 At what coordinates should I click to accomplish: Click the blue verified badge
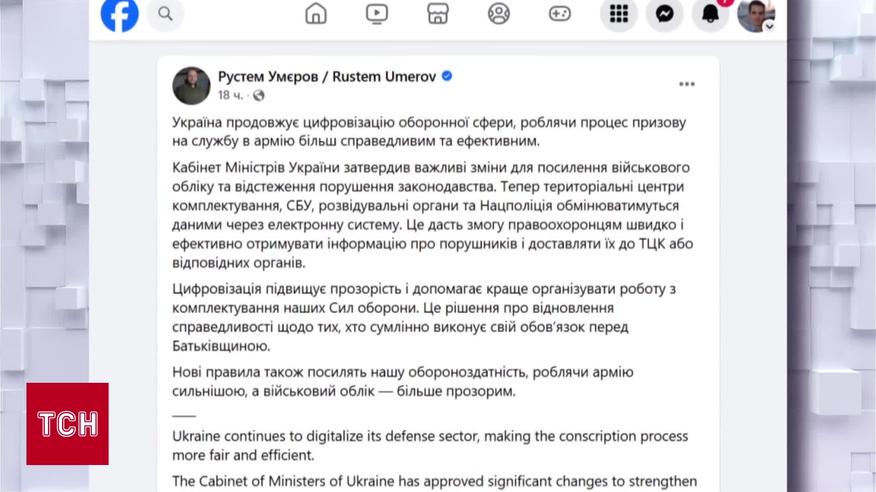[447, 76]
